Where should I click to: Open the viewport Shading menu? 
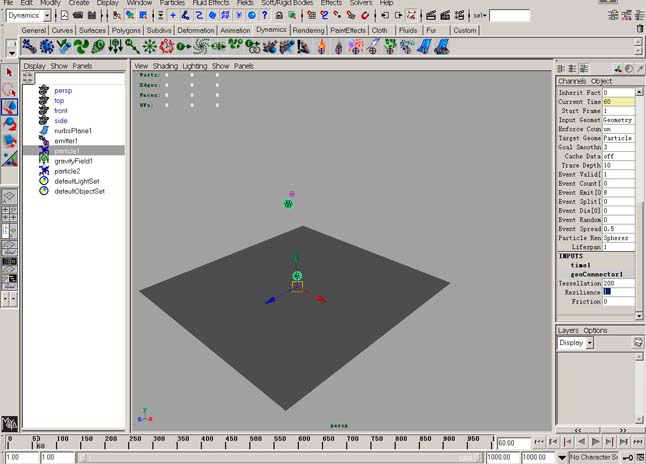coord(165,66)
